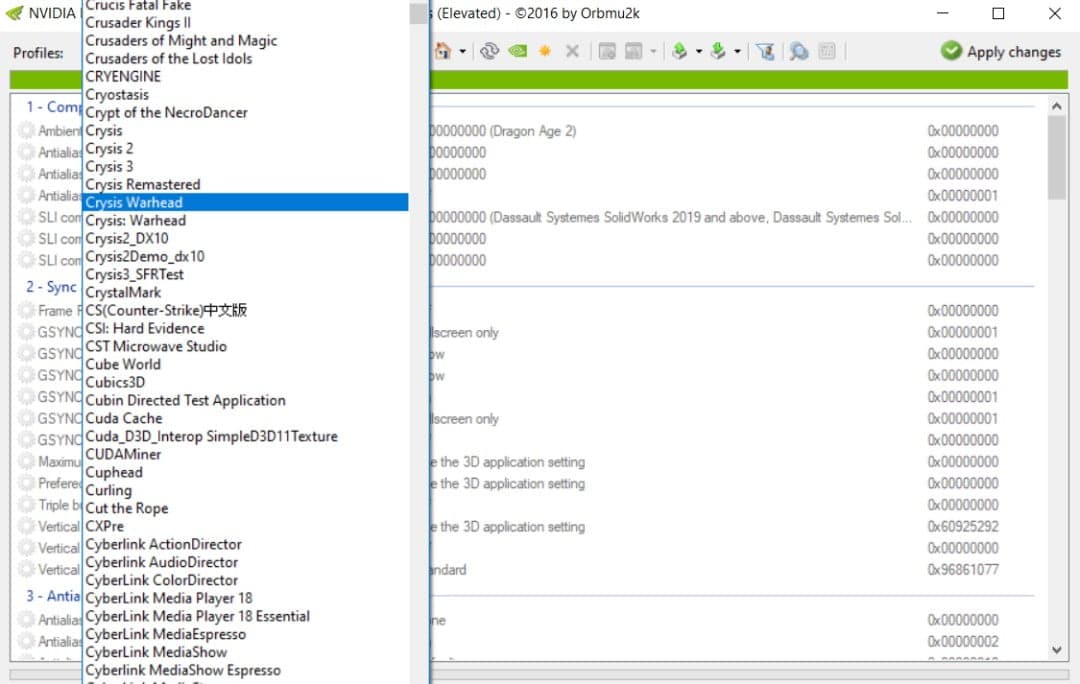Click the NVIDIA logo icon in title bar
The height and width of the screenshot is (684, 1080).
[x=14, y=13]
